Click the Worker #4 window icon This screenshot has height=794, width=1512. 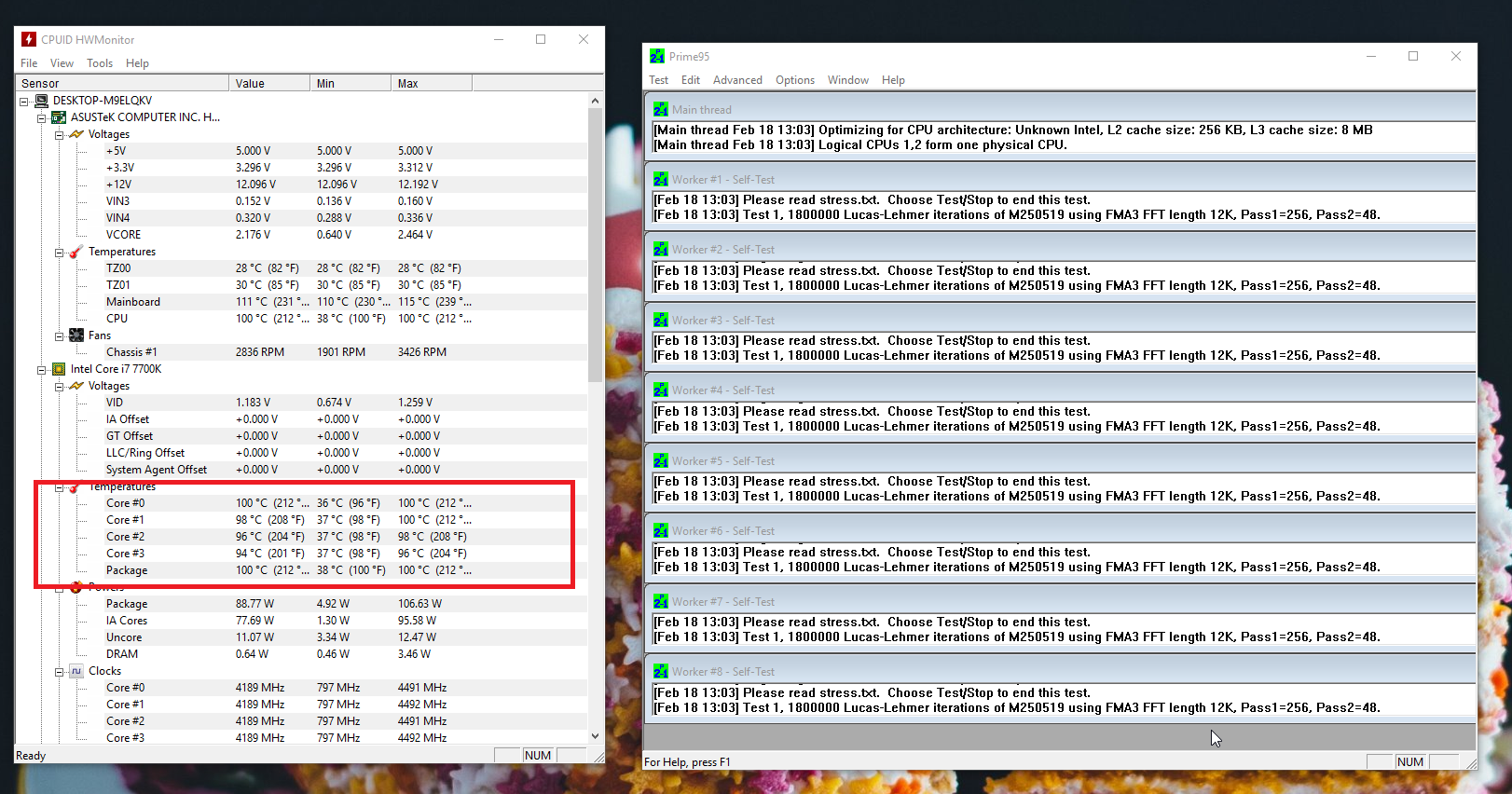(661, 390)
